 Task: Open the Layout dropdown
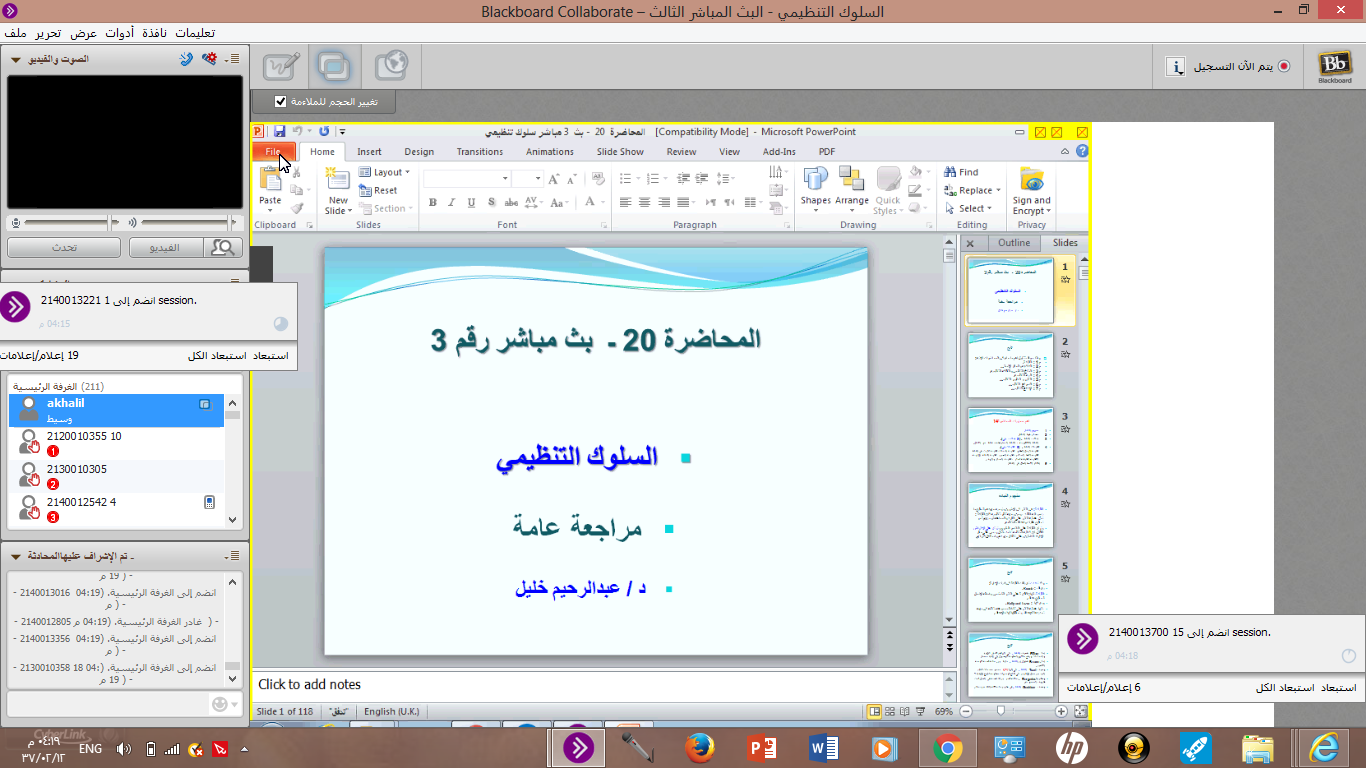pyautogui.click(x=385, y=172)
